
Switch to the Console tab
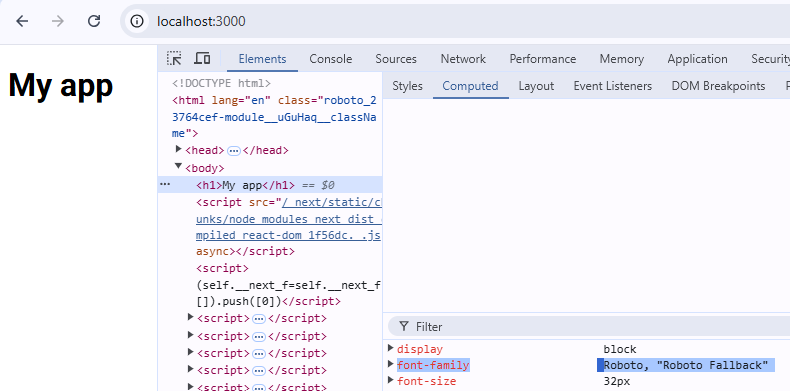(x=331, y=59)
